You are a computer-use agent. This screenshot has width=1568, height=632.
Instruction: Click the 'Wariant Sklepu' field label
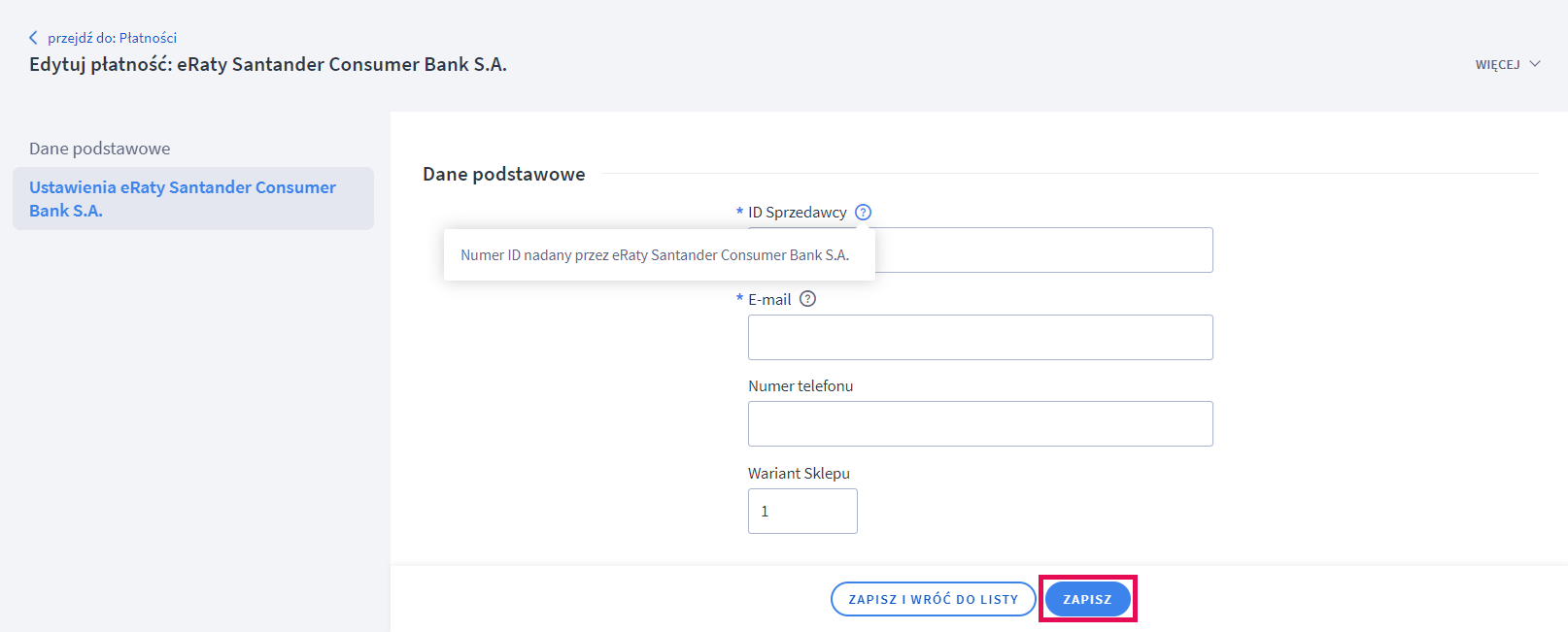799,473
